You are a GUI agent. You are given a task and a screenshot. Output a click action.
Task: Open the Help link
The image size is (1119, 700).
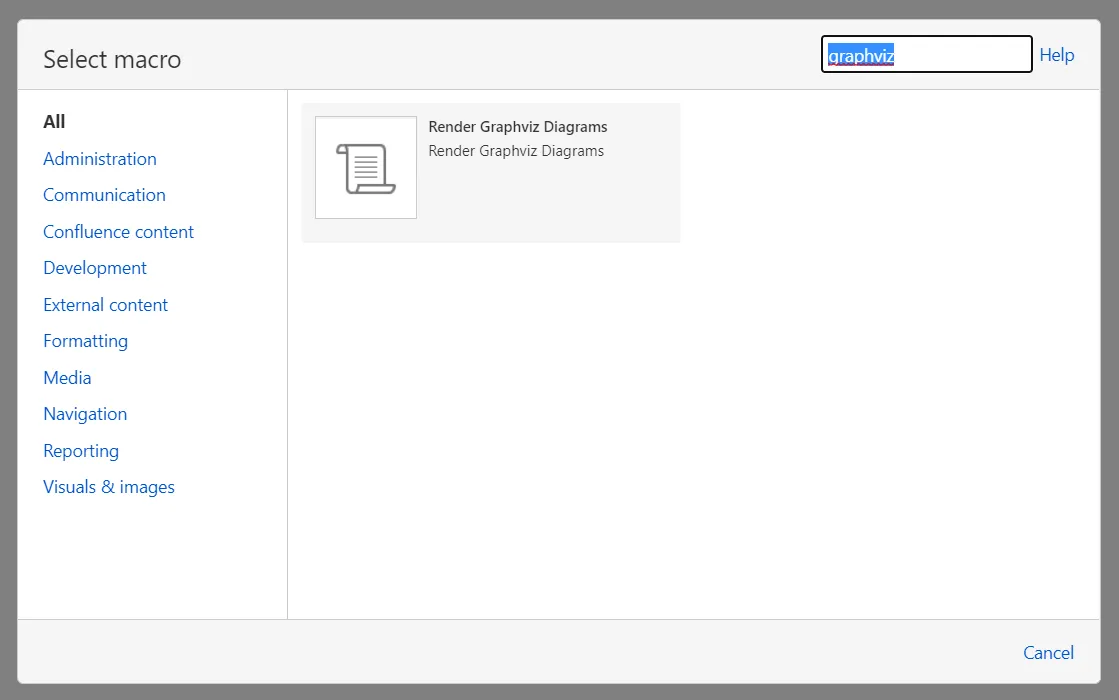click(1056, 55)
